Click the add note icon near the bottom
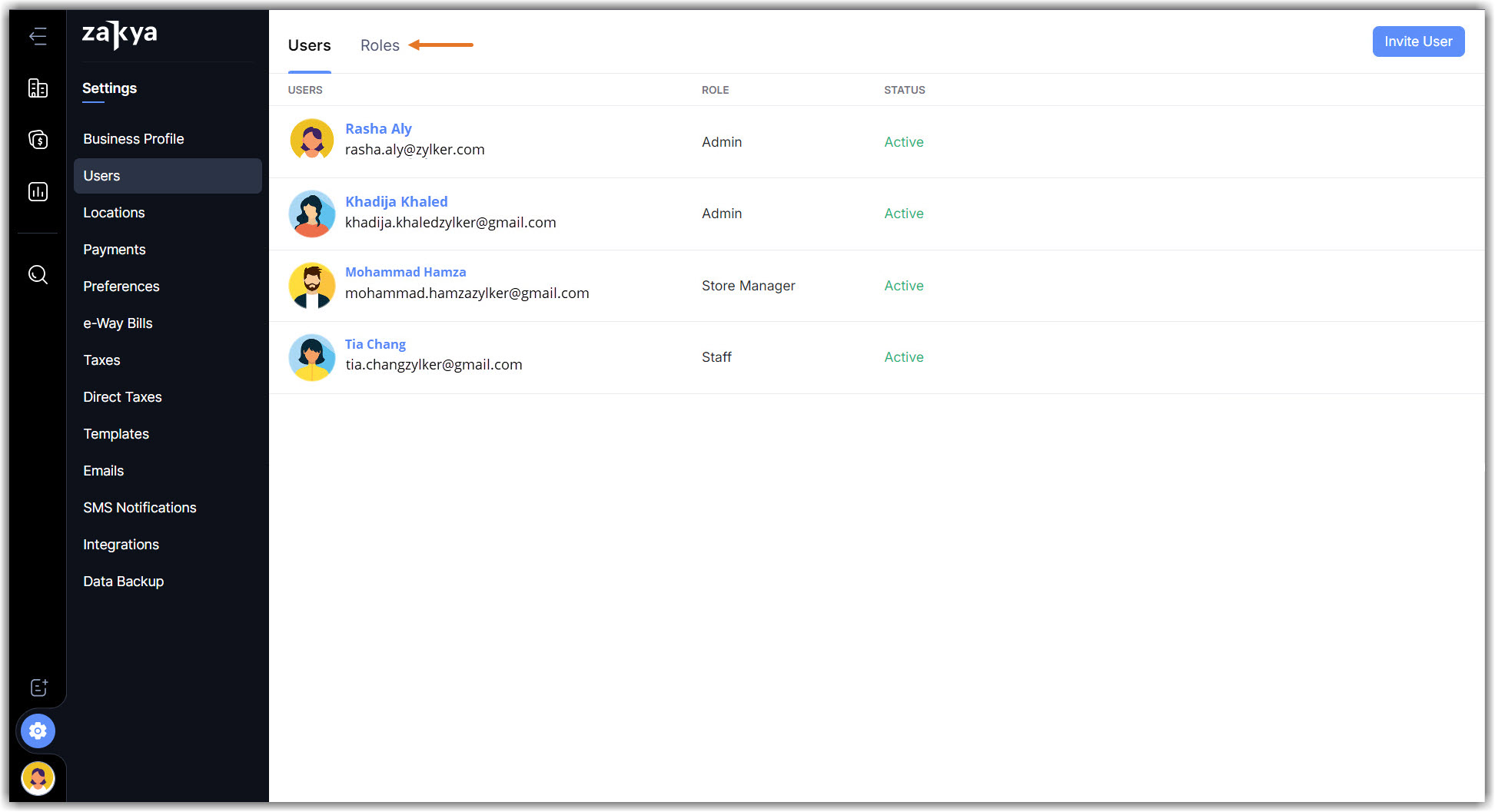The image size is (1495, 812). [38, 688]
